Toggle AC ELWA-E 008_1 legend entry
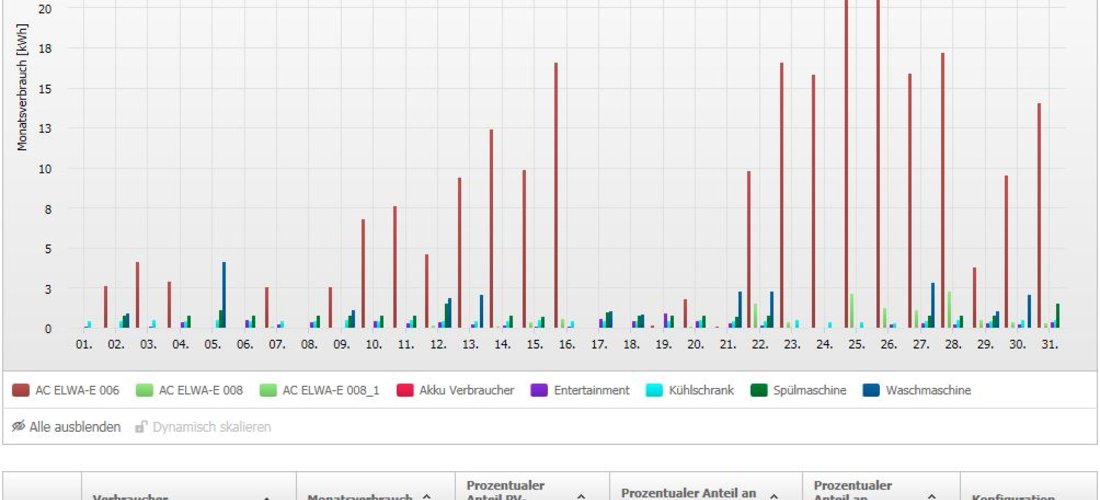The width and height of the screenshot is (1100, 500). (319, 391)
